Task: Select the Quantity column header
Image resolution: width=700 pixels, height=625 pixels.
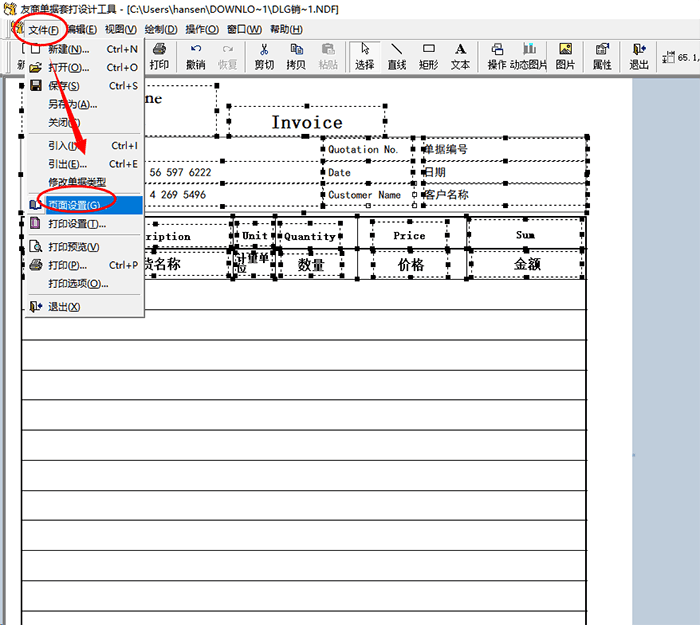Action: (310, 236)
